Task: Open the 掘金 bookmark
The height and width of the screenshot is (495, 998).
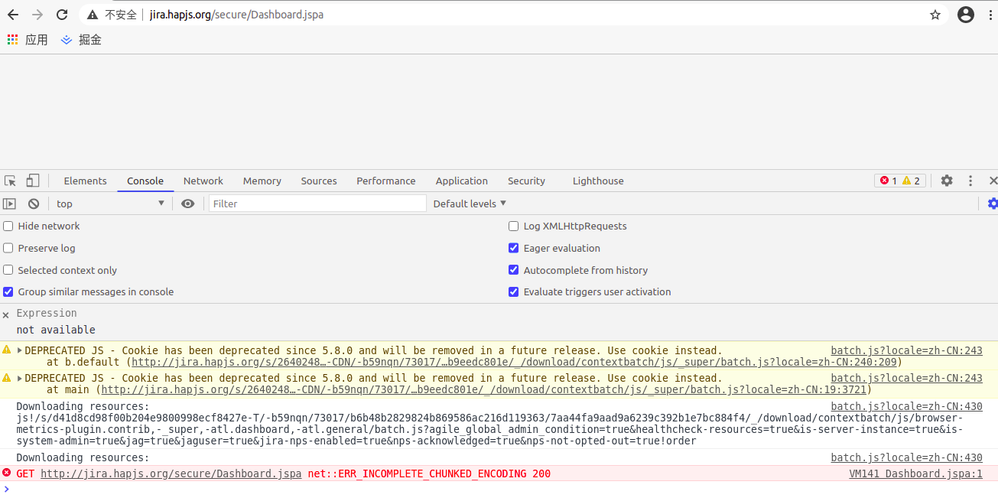Action: tap(81, 40)
